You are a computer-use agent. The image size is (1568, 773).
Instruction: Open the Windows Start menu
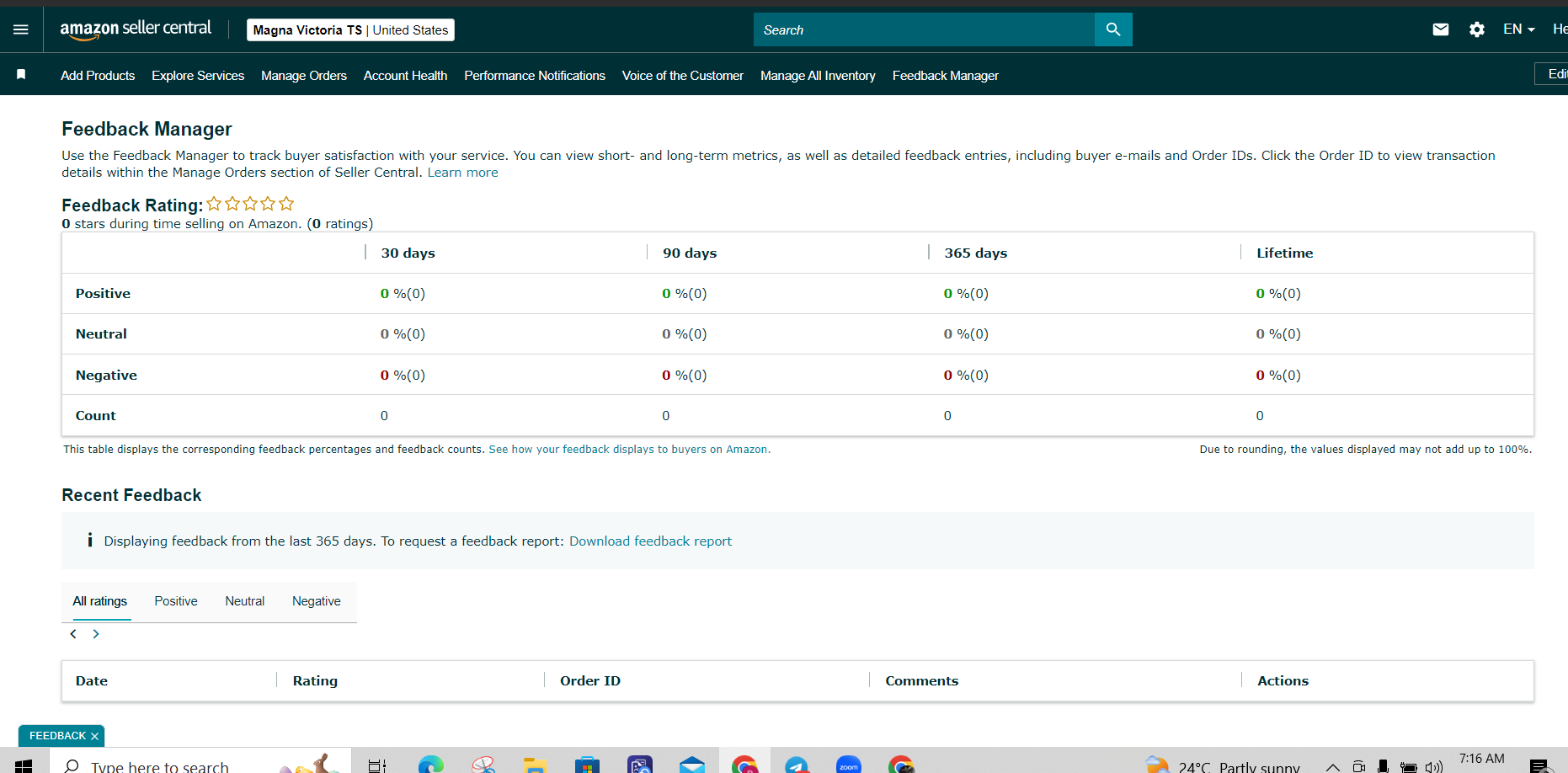coord(24,765)
